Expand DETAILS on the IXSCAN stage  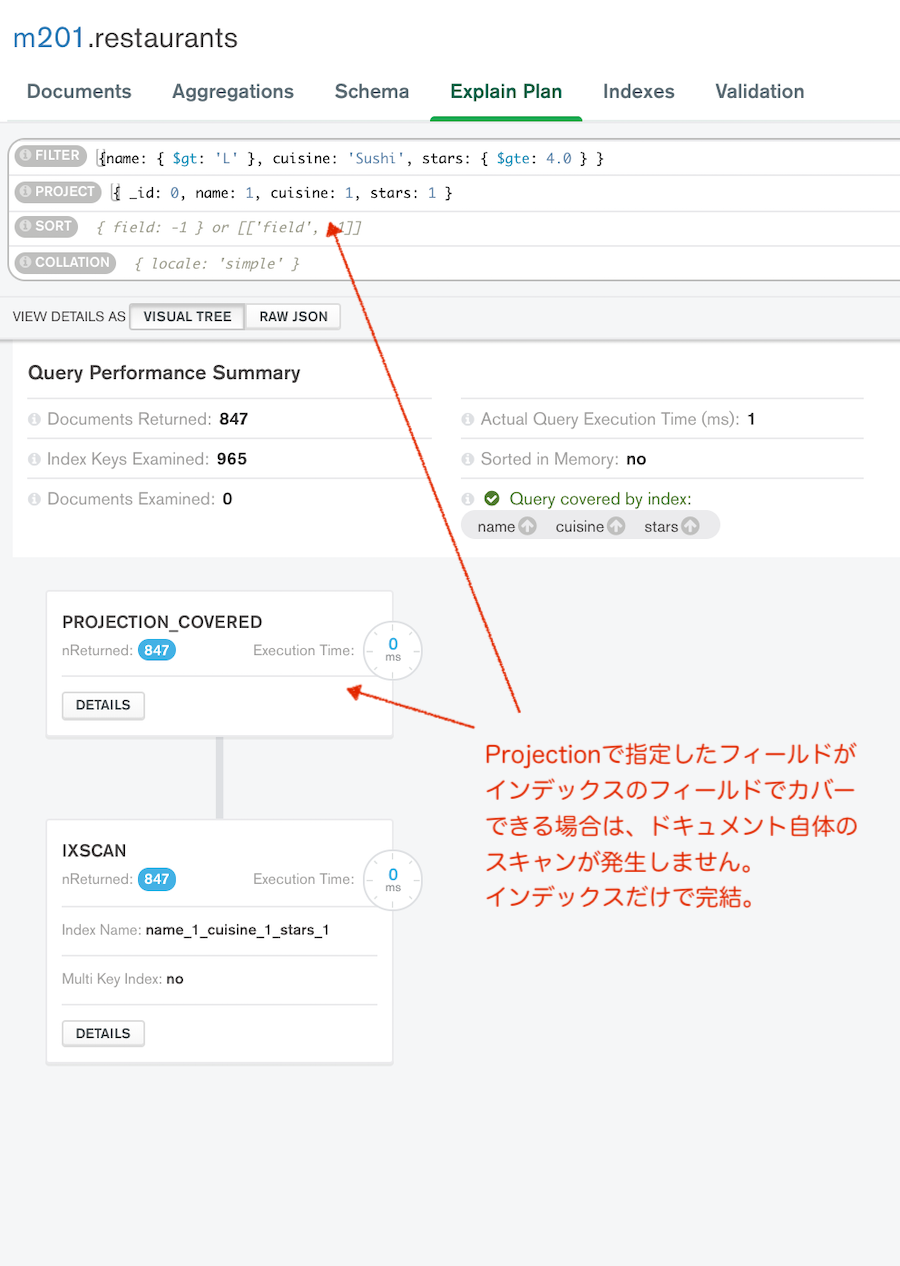point(103,1033)
